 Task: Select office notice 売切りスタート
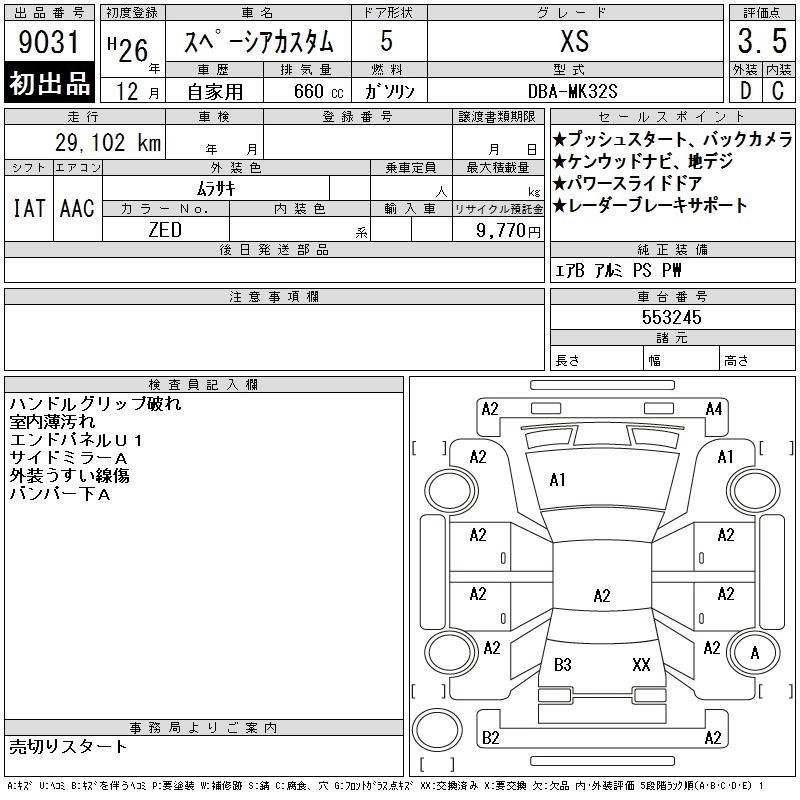coord(68,746)
